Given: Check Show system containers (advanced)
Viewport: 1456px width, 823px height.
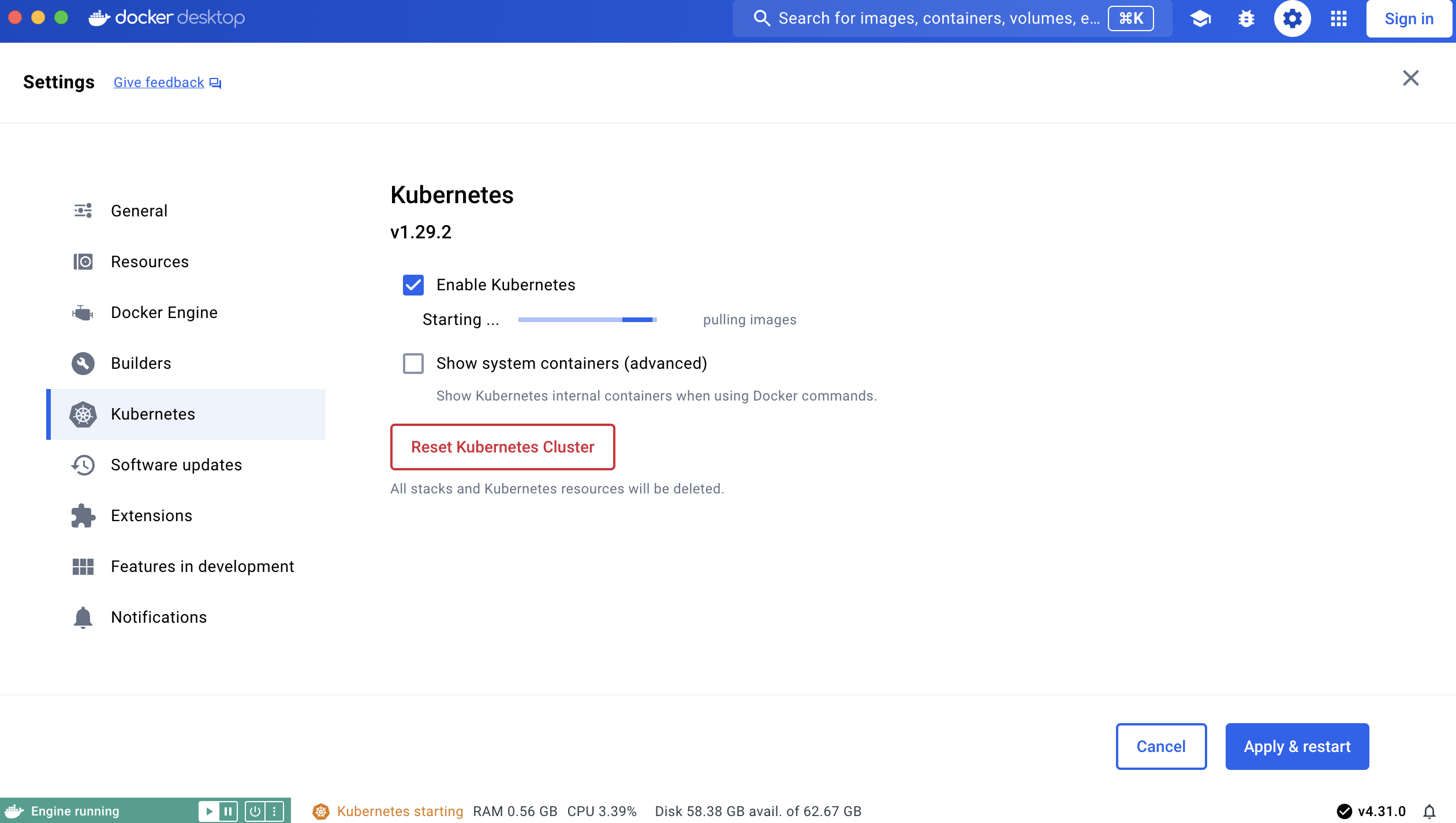Looking at the screenshot, I should click(413, 364).
